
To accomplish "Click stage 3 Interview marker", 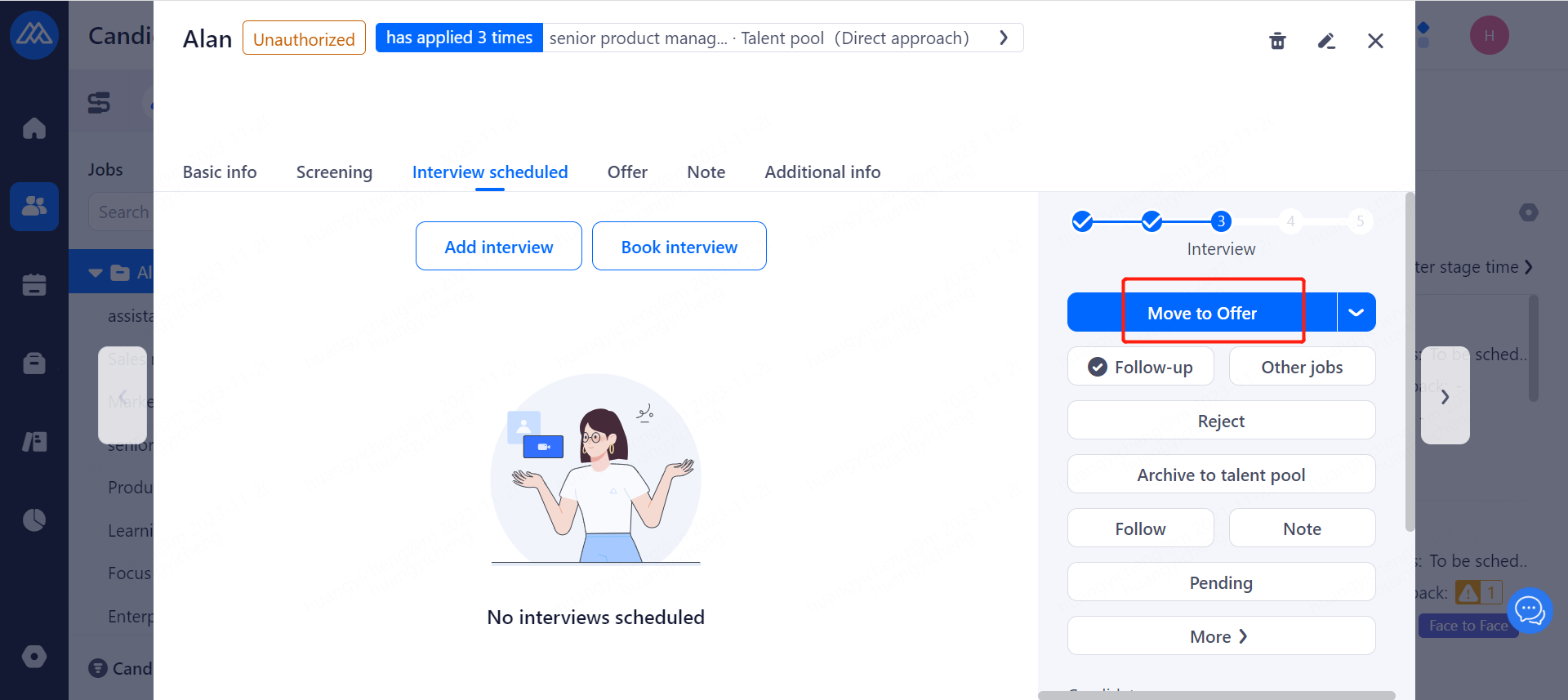I will coord(1221,221).
